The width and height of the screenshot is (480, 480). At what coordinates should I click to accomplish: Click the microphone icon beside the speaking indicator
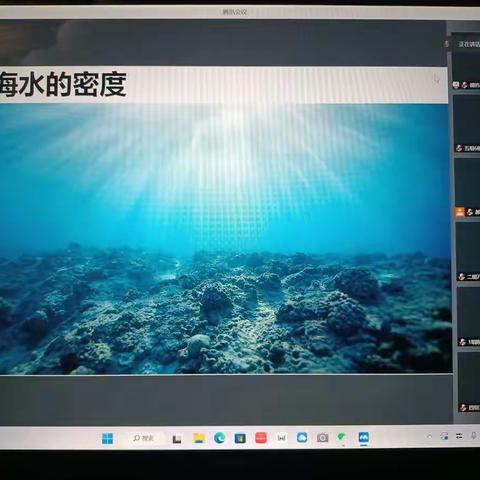(x=447, y=44)
